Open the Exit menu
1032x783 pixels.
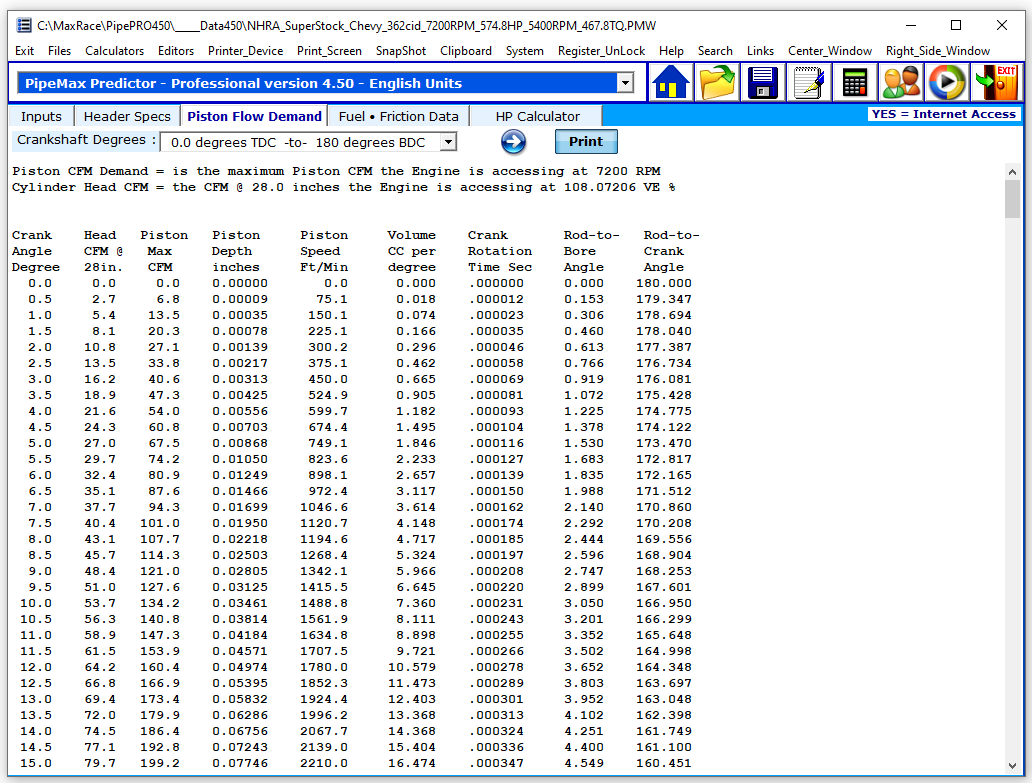pos(24,51)
